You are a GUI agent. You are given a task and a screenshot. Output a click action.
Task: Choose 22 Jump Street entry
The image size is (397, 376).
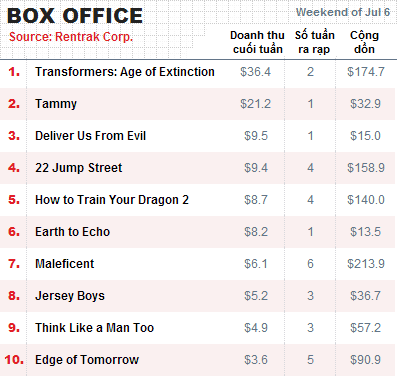click(x=79, y=168)
